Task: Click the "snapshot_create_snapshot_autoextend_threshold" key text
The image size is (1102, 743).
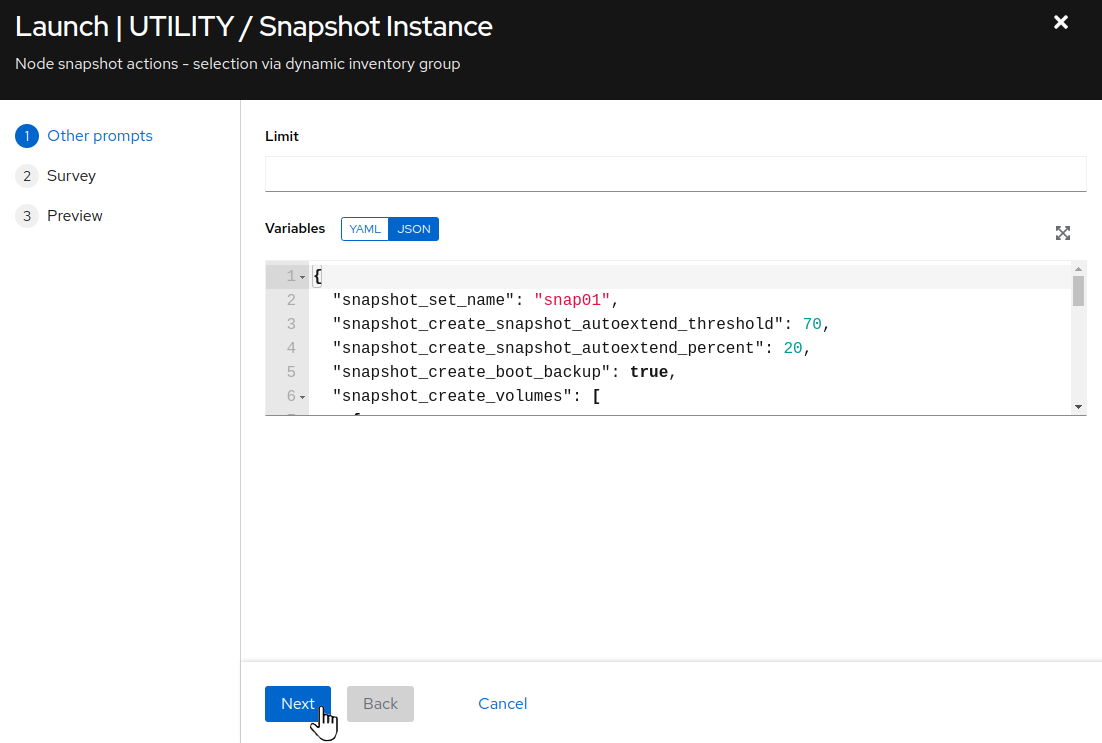Action: click(558, 324)
